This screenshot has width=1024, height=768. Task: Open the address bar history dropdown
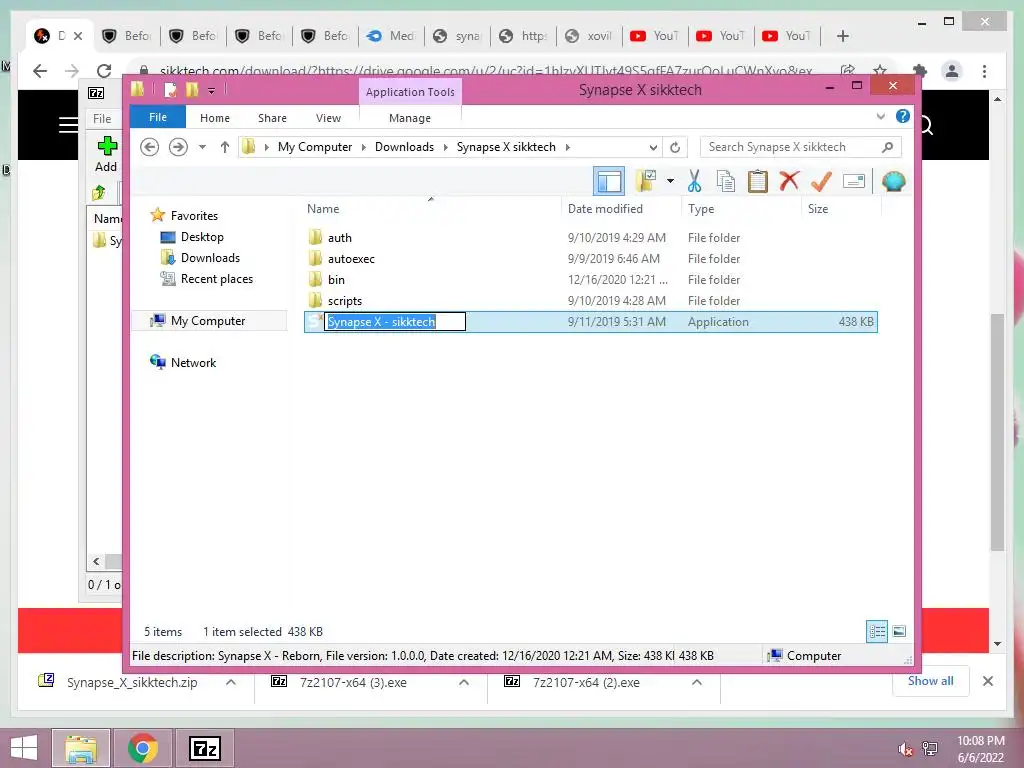tap(652, 148)
